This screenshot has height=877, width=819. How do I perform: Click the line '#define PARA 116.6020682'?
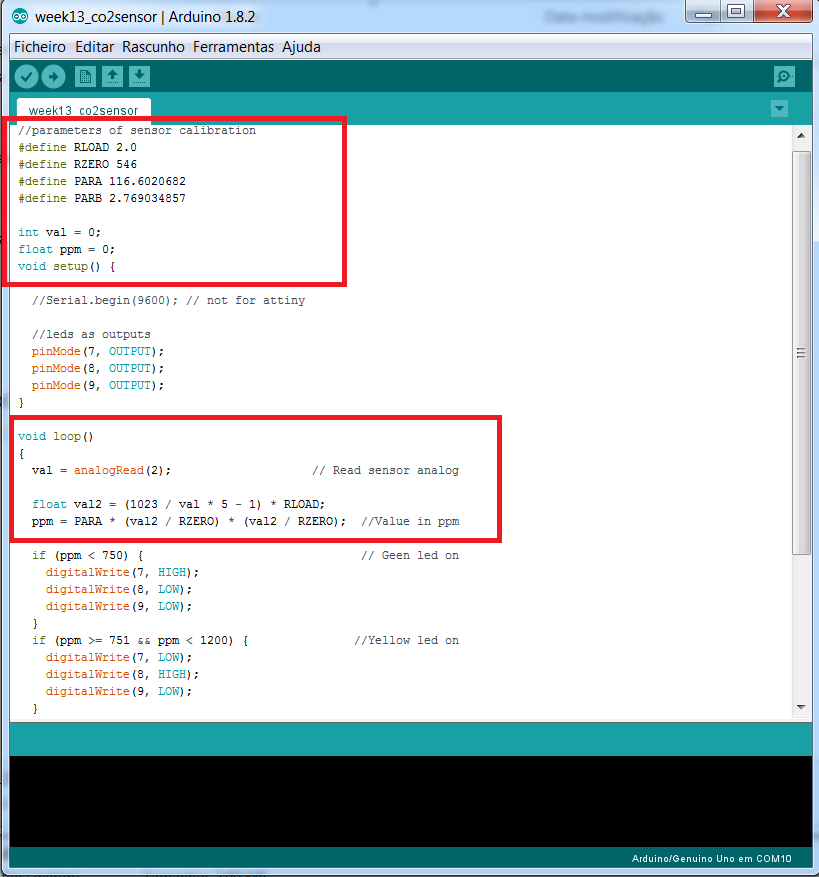coord(102,181)
